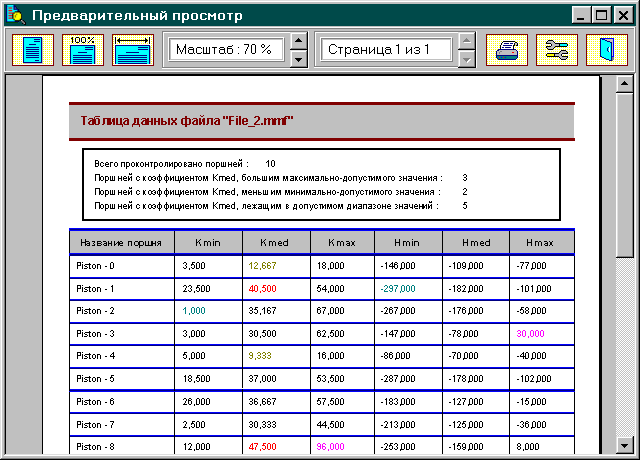Click the application icon in the title bar
The width and height of the screenshot is (640, 460).
pyautogui.click(x=14, y=15)
